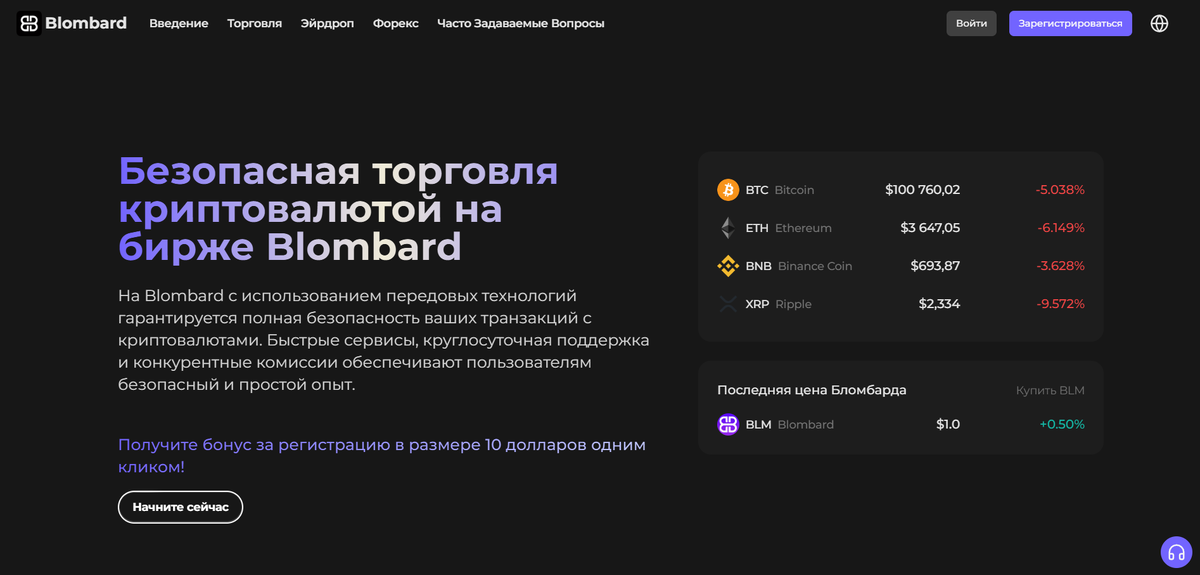The image size is (1200, 575).
Task: Select the -3.628% change value
Action: (x=1060, y=266)
